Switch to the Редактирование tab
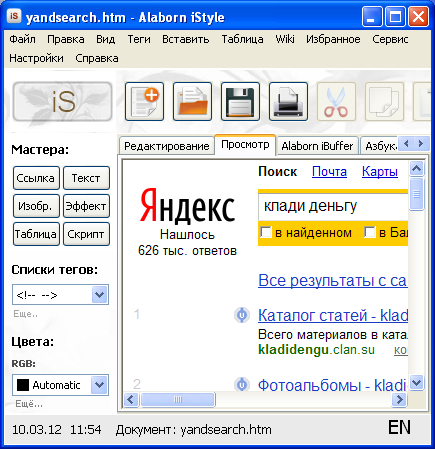 (x=167, y=146)
